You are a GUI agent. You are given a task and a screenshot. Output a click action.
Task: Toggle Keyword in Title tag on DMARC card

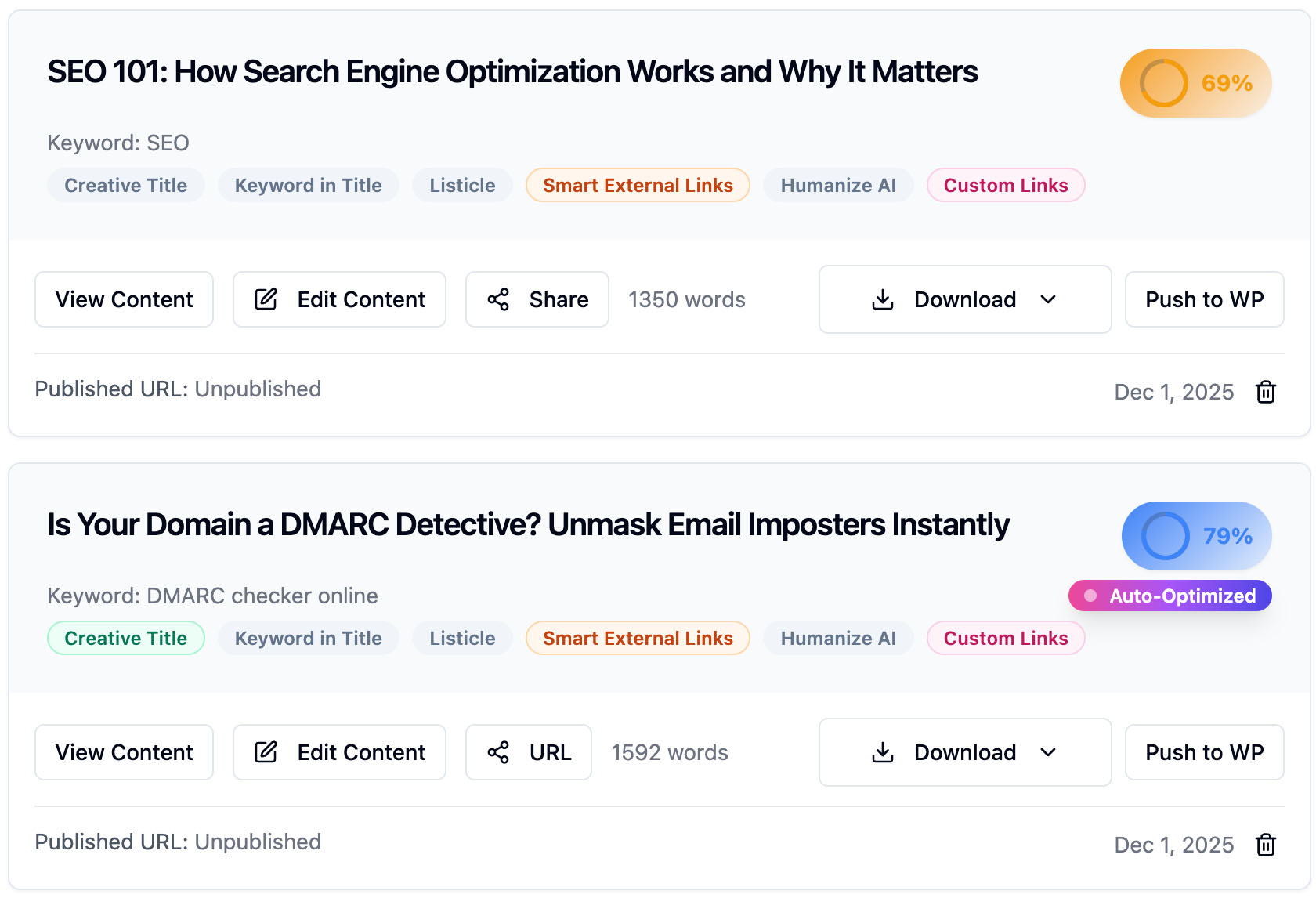(x=309, y=638)
